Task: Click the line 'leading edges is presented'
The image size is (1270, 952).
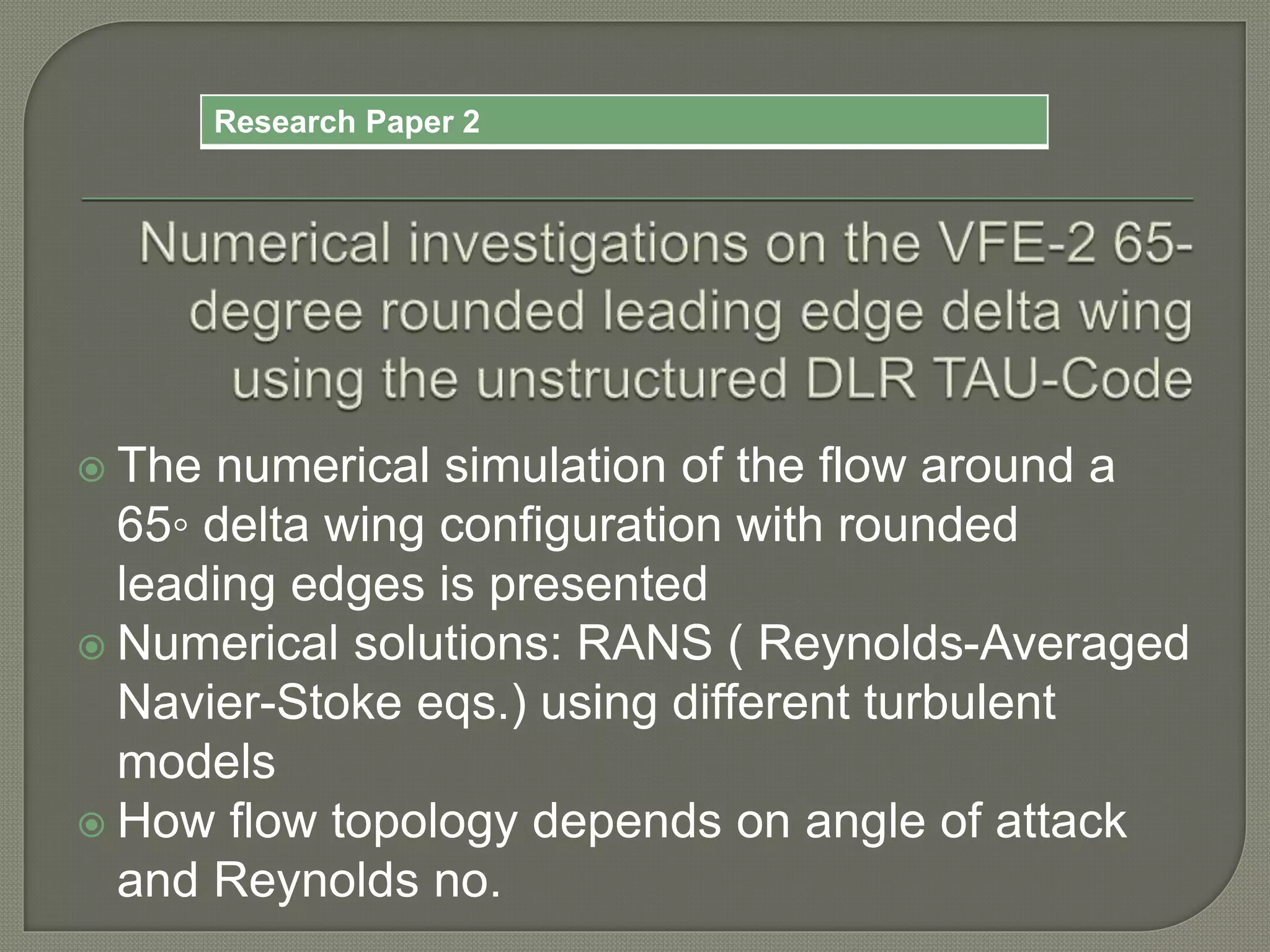Action: [x=412, y=584]
